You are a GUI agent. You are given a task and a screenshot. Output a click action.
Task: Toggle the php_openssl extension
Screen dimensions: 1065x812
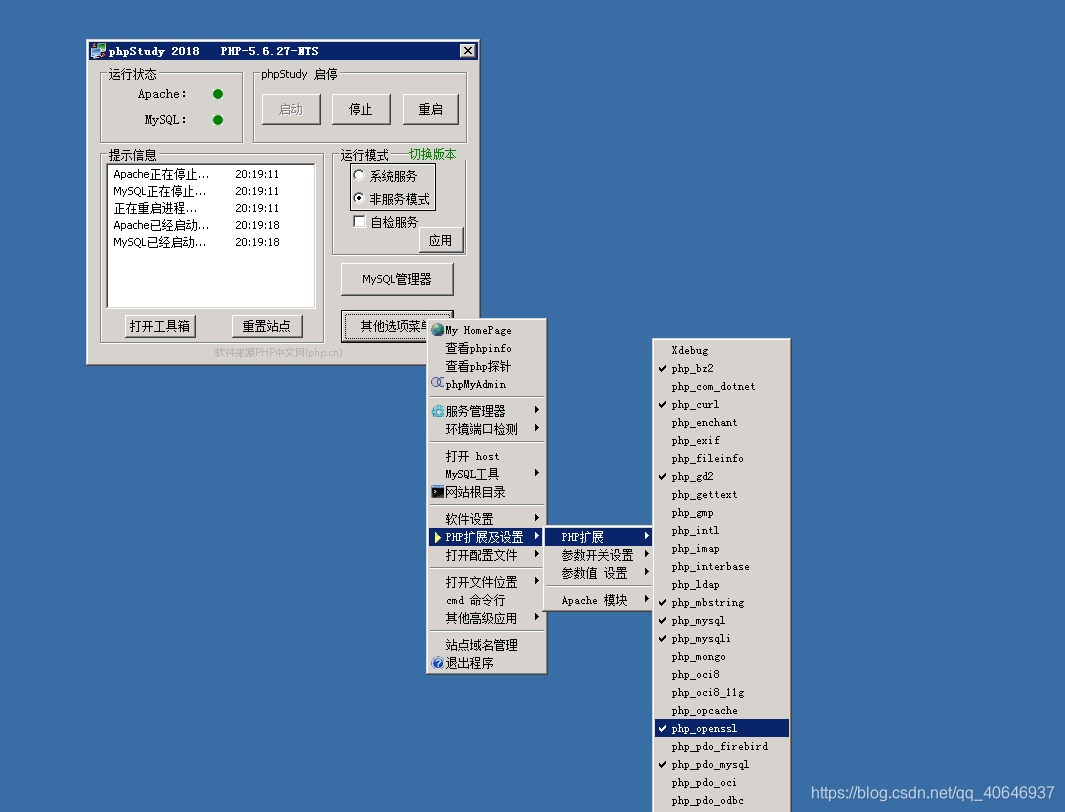pyautogui.click(x=721, y=728)
